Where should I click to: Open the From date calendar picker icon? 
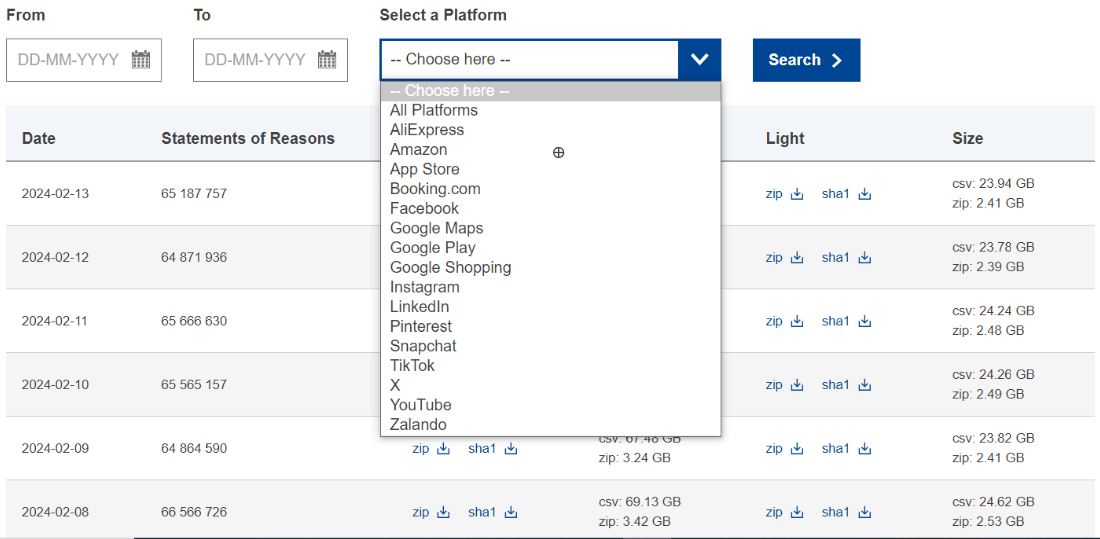point(141,60)
